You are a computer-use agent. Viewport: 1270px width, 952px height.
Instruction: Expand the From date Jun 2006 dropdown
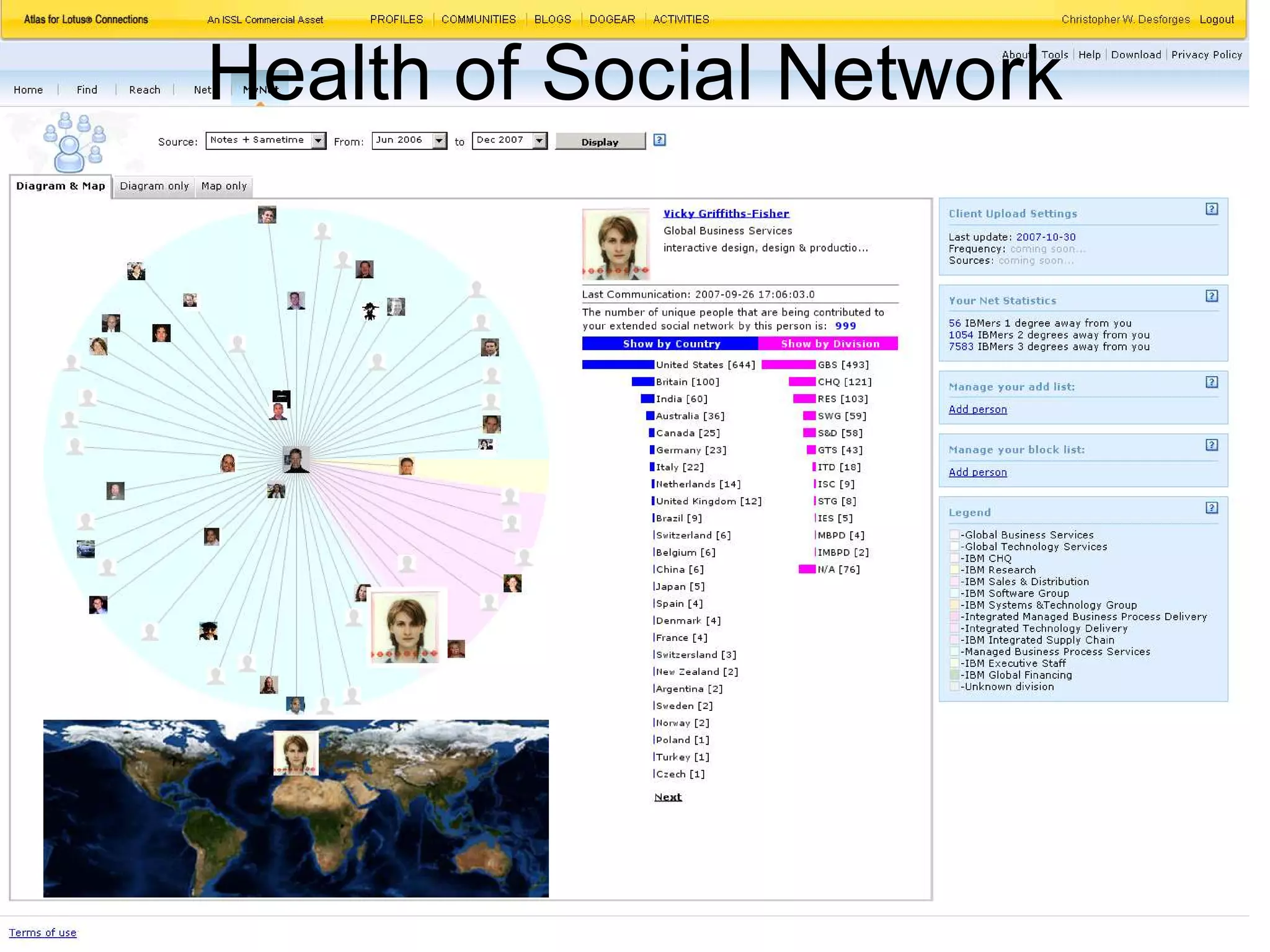(x=439, y=141)
